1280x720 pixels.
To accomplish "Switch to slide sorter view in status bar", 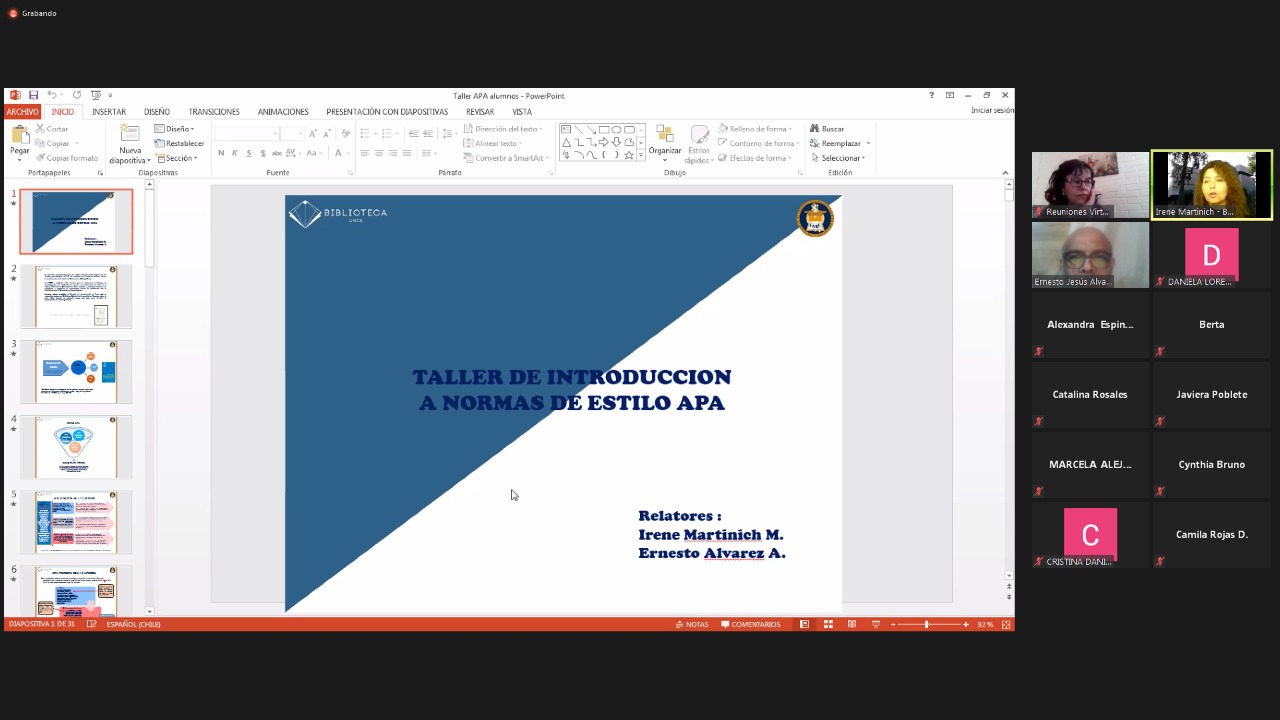I will pyautogui.click(x=828, y=624).
